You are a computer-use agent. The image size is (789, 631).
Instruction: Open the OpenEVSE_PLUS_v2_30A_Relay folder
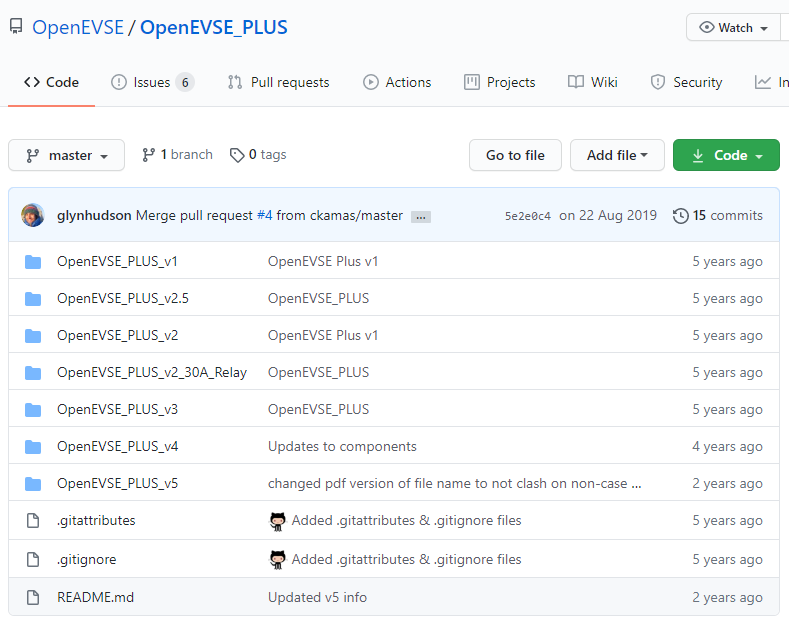[152, 372]
